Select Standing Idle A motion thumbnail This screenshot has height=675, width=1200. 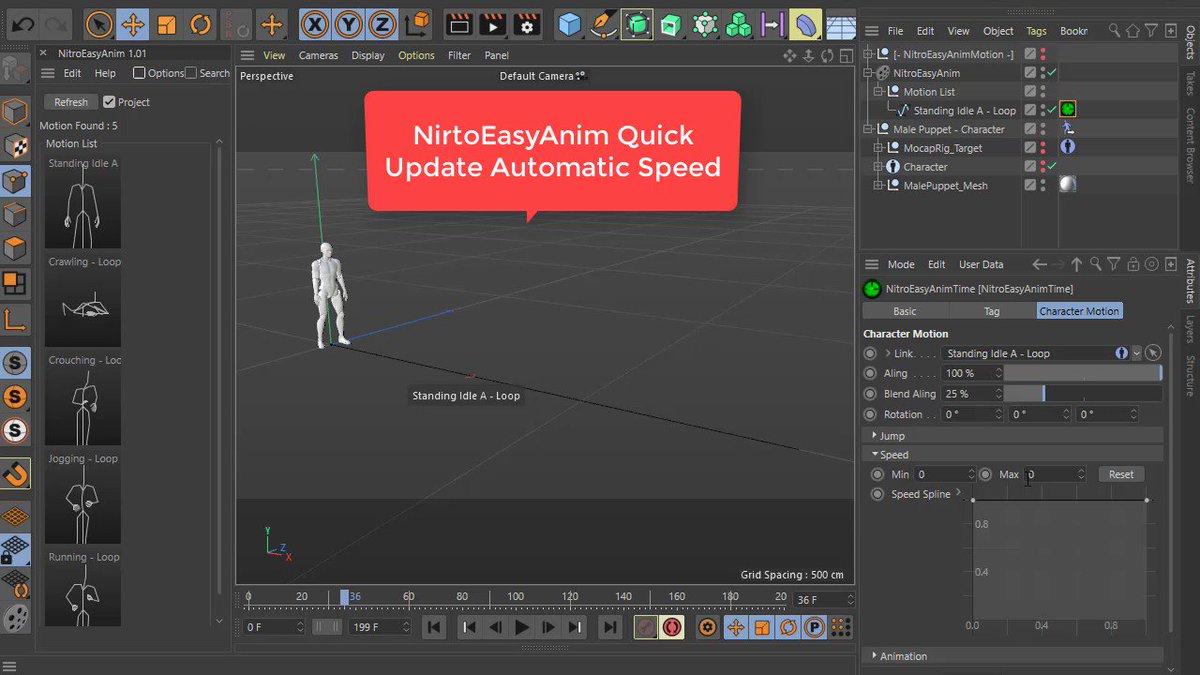(83, 209)
